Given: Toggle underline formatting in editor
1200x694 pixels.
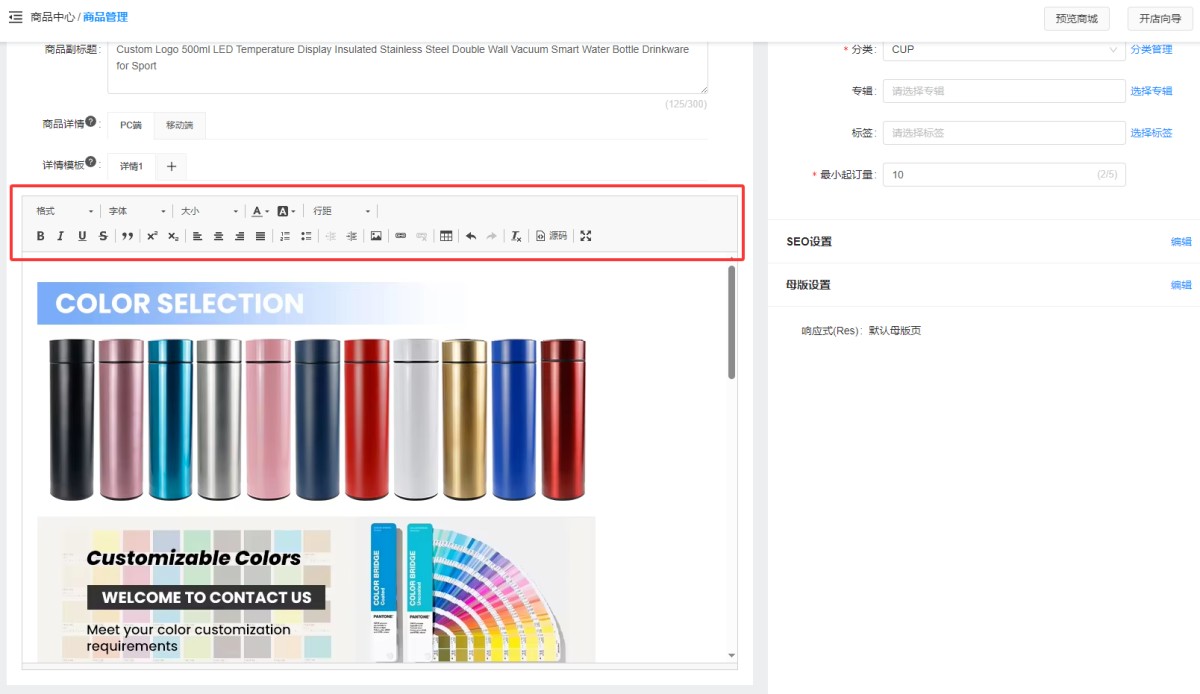Looking at the screenshot, I should pyautogui.click(x=82, y=236).
